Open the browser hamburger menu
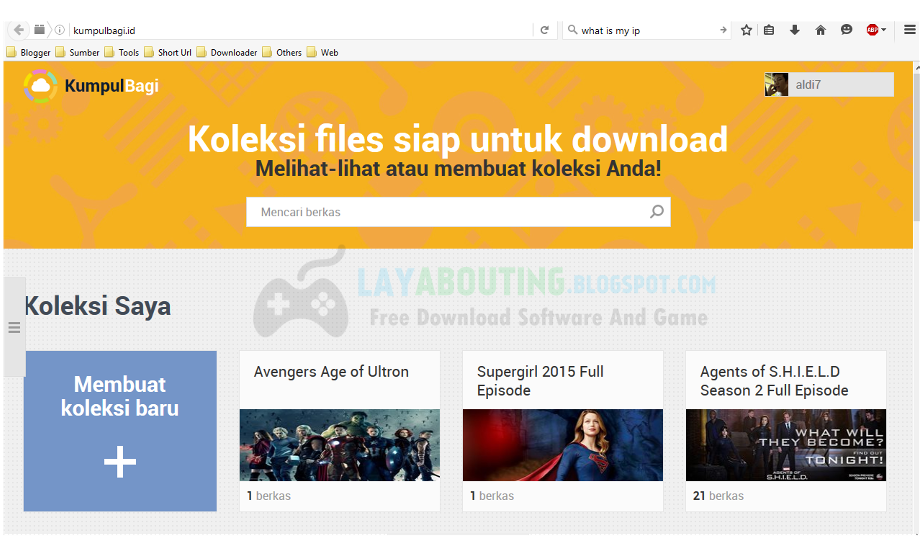Screen dimensions: 924x556 (x=910, y=30)
